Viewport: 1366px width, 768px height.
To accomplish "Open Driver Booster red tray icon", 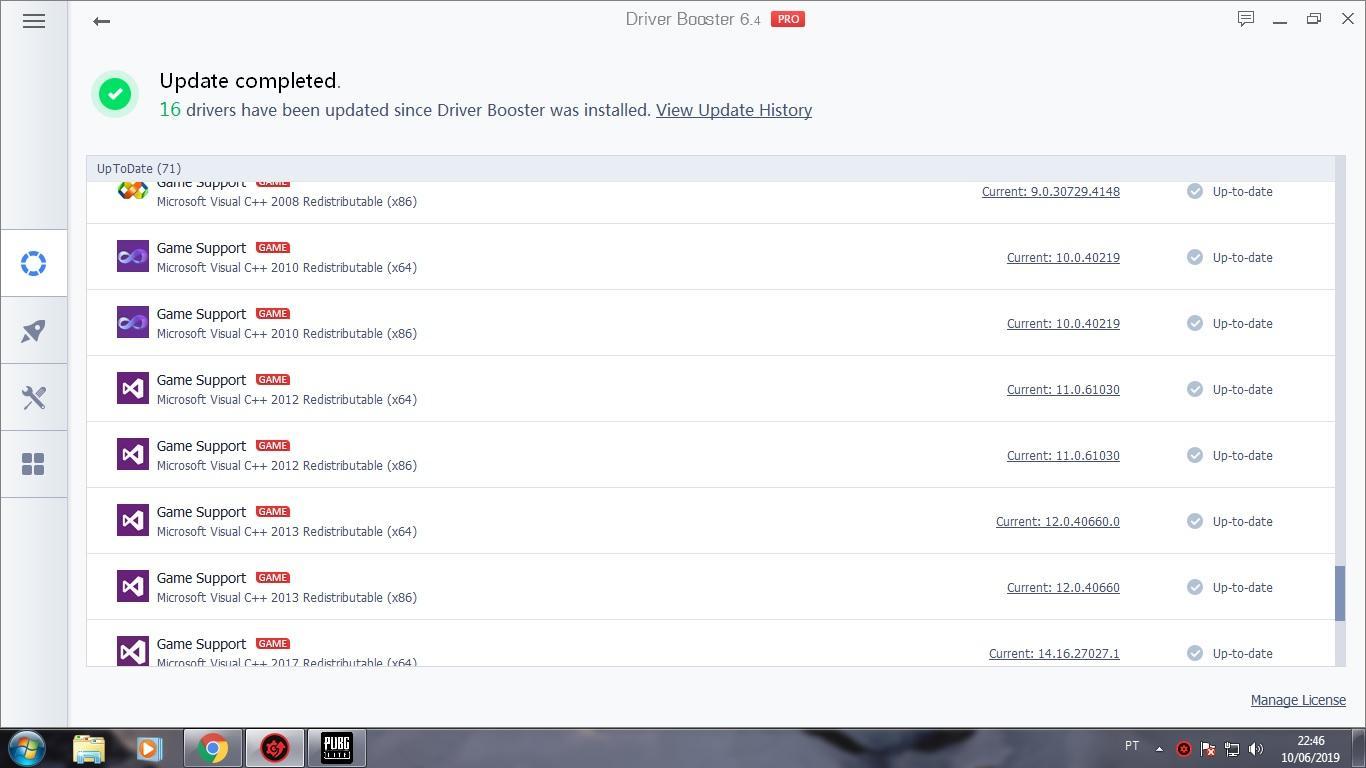I will [x=1184, y=749].
